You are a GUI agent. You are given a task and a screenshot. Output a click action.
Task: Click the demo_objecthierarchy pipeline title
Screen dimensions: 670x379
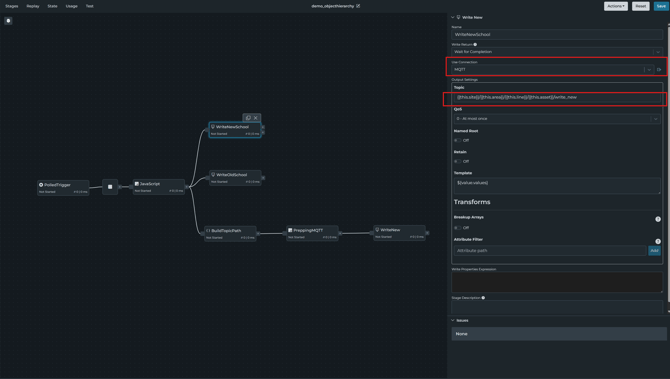(x=332, y=6)
